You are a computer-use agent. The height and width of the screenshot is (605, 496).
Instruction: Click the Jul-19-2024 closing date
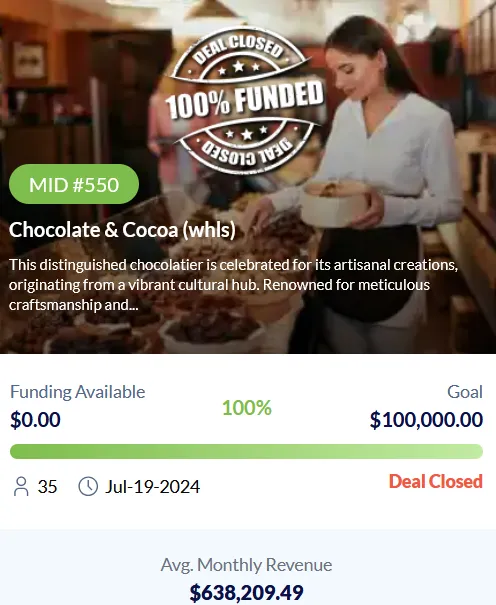(x=153, y=487)
